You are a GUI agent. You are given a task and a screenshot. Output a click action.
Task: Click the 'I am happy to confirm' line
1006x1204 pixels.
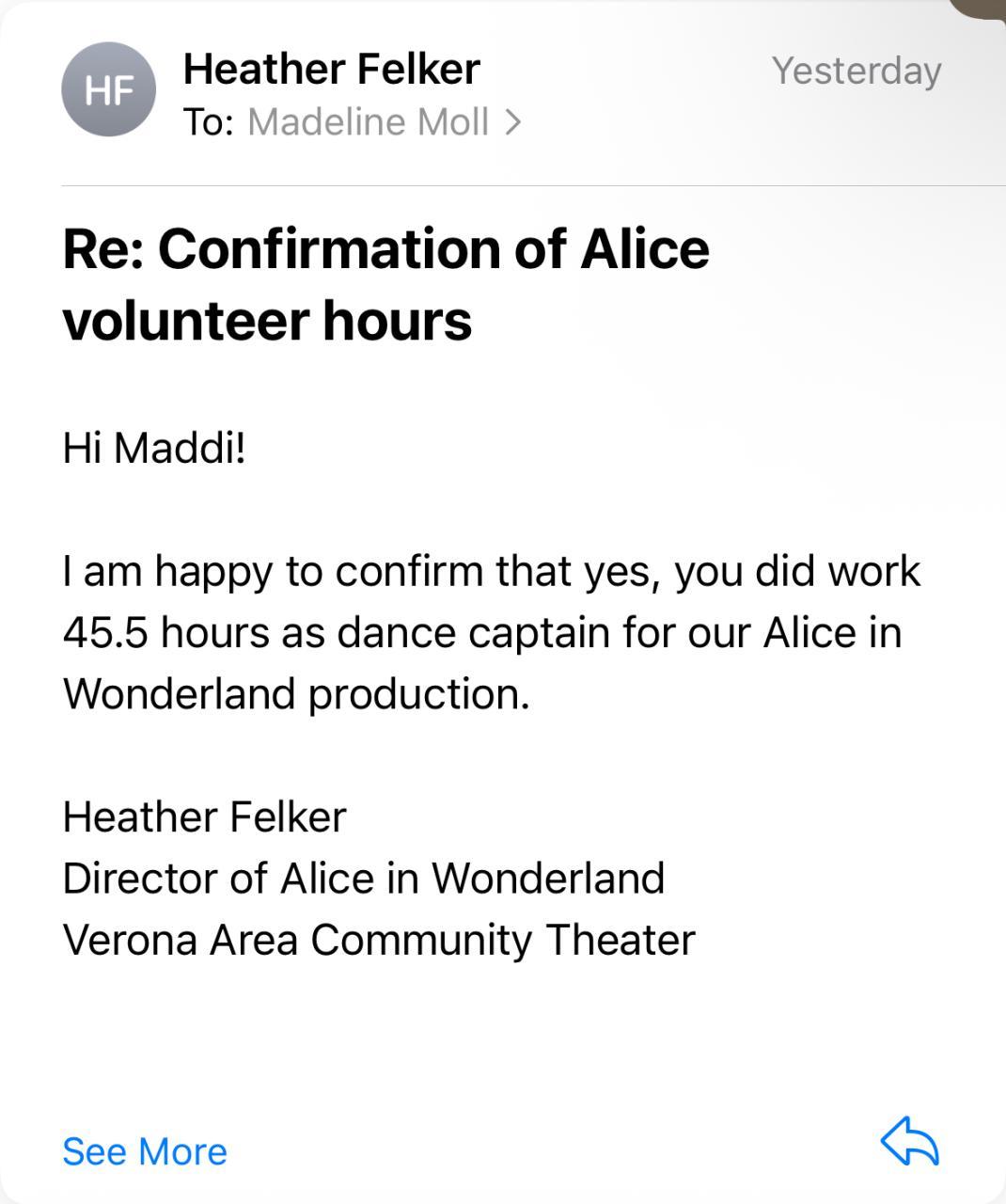pos(491,571)
